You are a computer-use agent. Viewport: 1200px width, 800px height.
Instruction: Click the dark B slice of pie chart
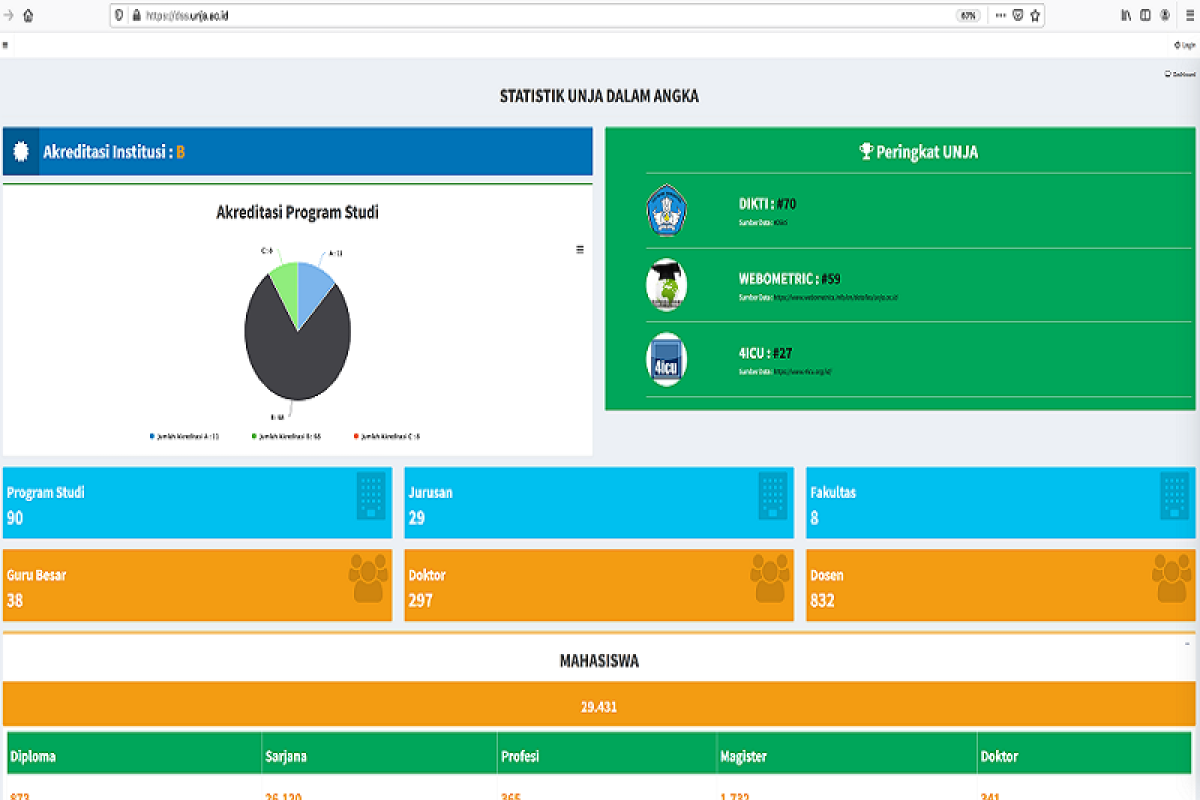click(290, 360)
